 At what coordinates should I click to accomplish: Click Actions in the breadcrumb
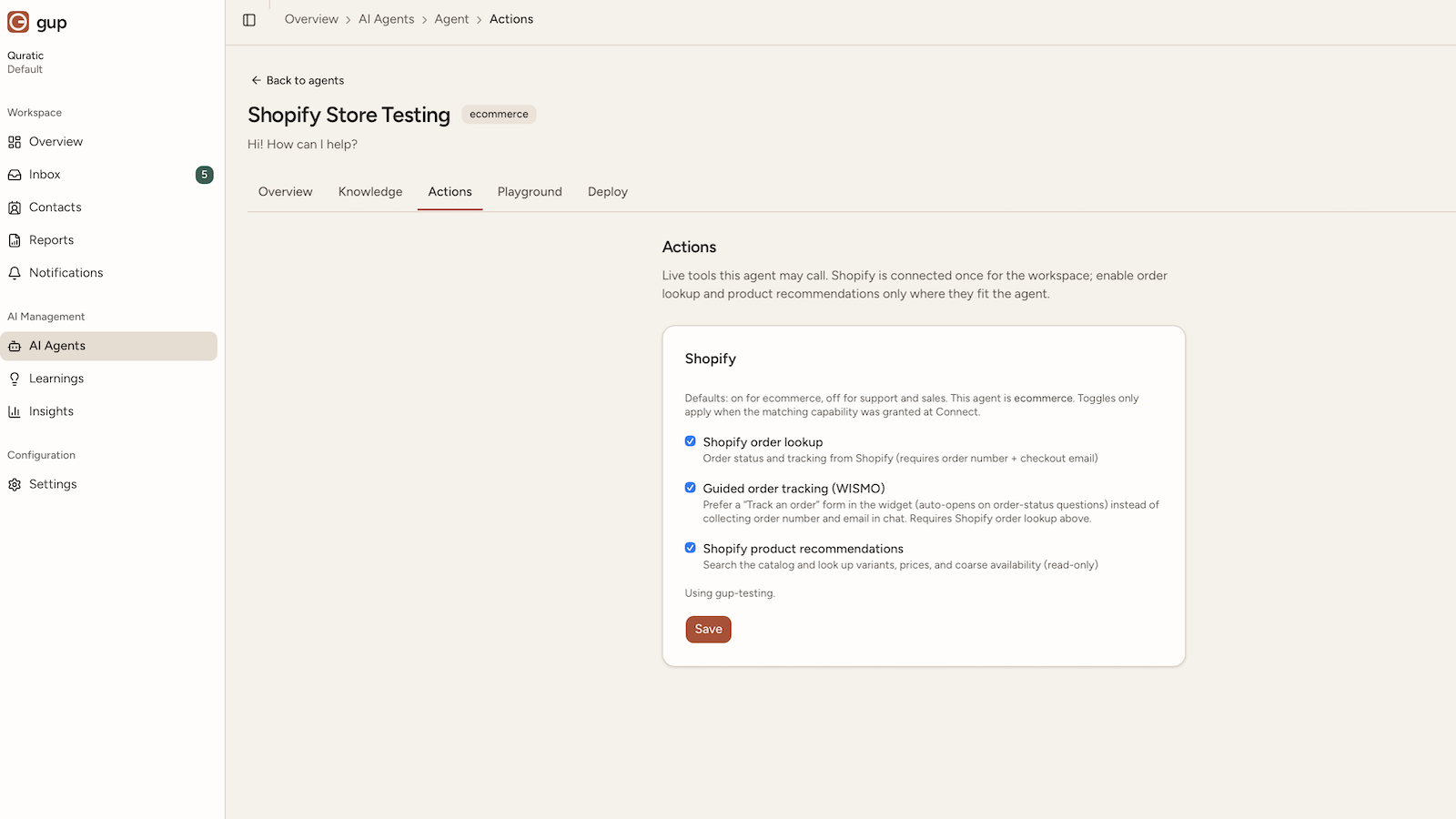click(x=511, y=19)
